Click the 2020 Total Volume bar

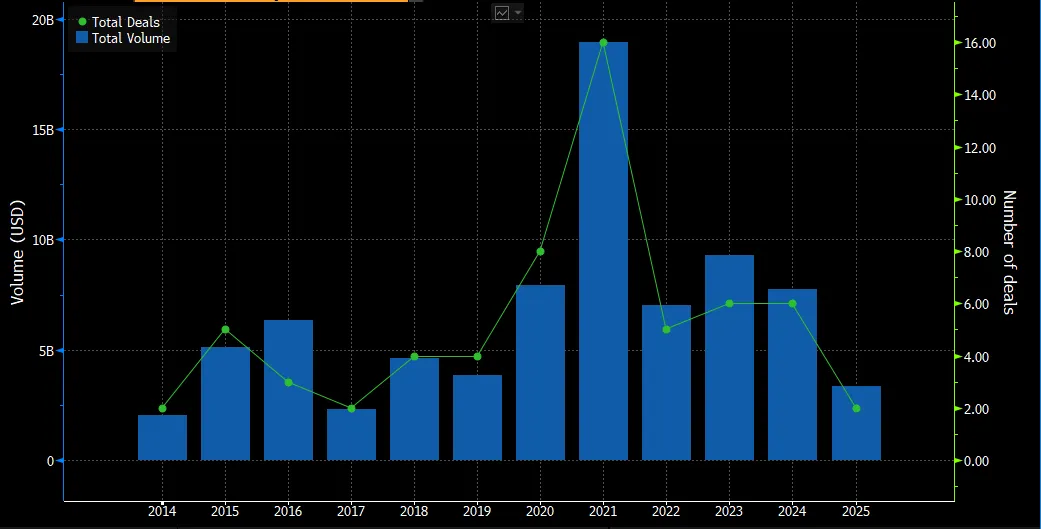click(x=540, y=372)
